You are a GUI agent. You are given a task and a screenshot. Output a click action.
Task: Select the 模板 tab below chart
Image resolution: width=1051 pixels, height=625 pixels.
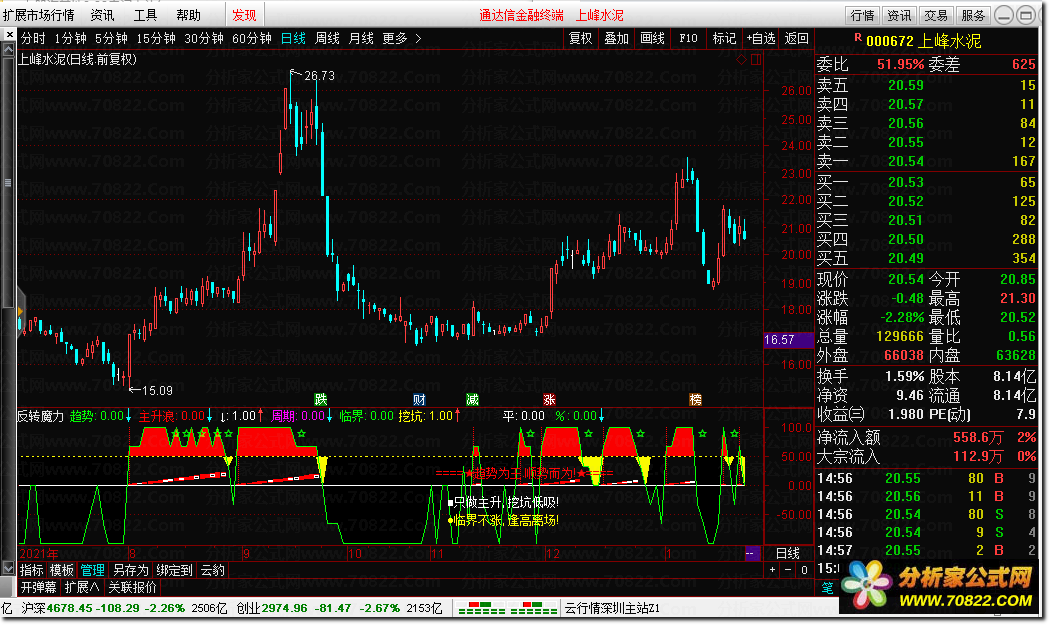[62, 570]
